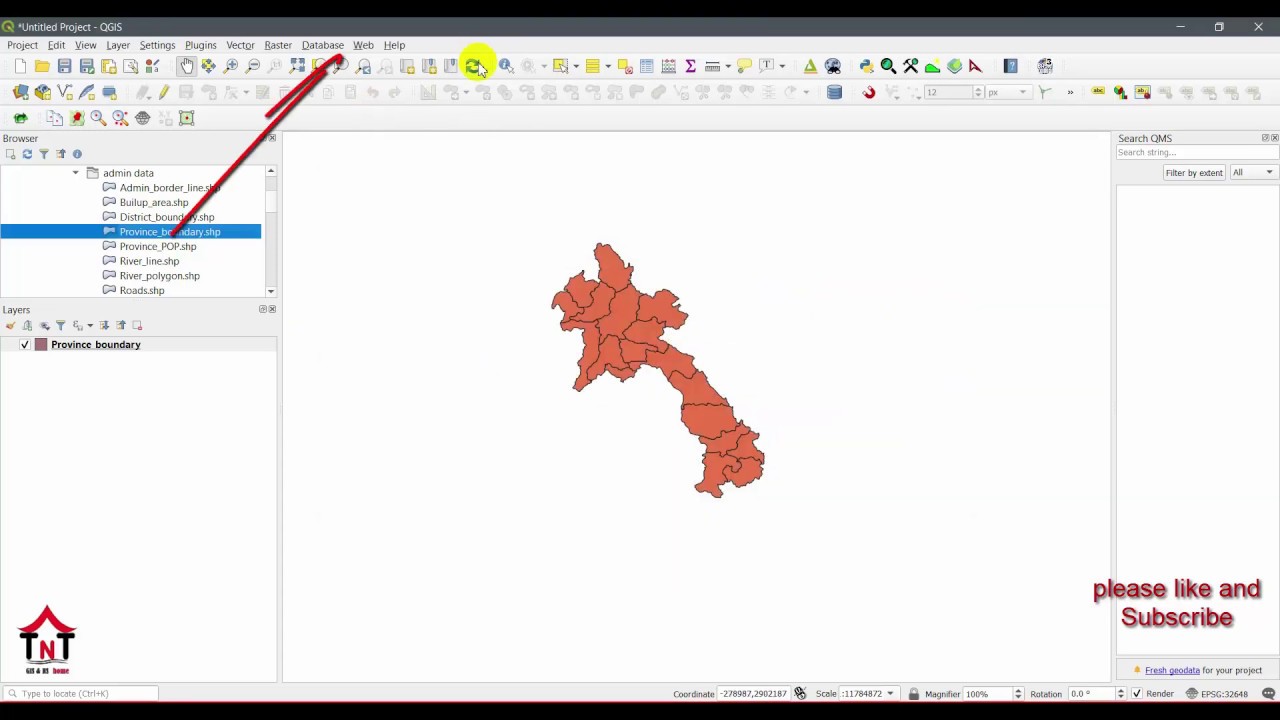Open the px unit dropdown
Image resolution: width=1280 pixels, height=720 pixels.
click(1008, 92)
